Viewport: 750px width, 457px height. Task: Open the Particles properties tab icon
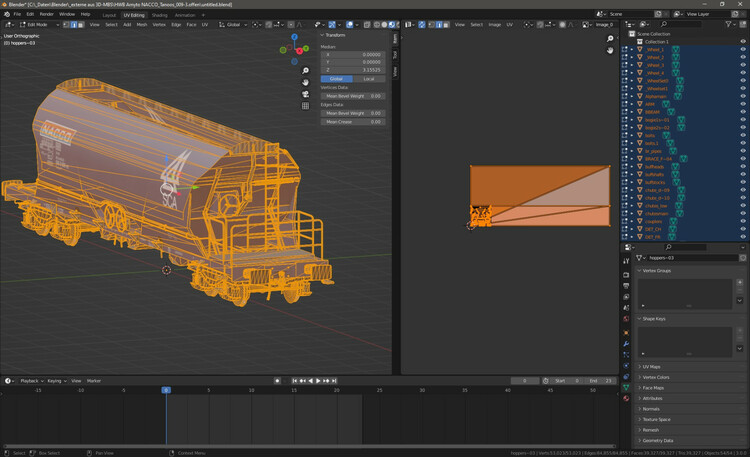click(626, 355)
